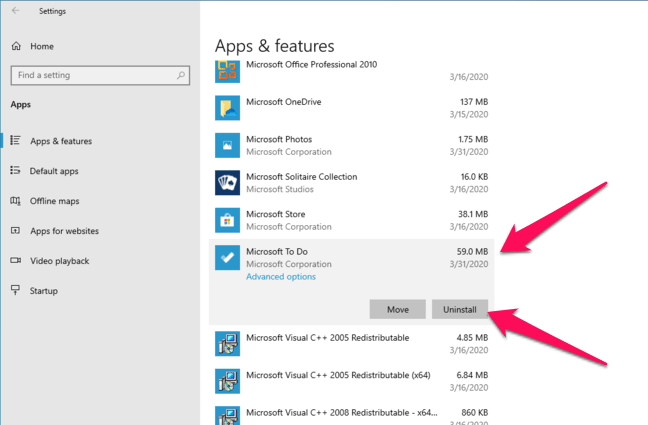The height and width of the screenshot is (425, 648).
Task: Select the Startup sidebar icon
Action: pyautogui.click(x=15, y=290)
